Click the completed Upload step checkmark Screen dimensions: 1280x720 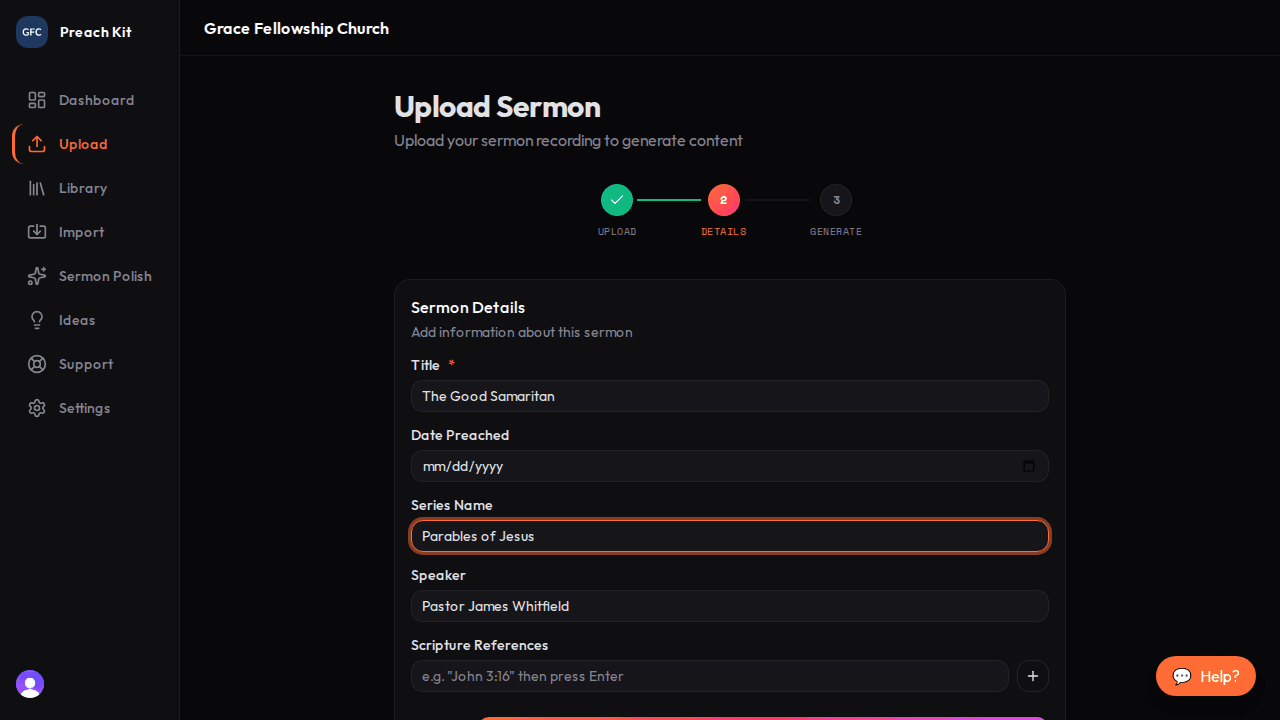pyautogui.click(x=617, y=200)
